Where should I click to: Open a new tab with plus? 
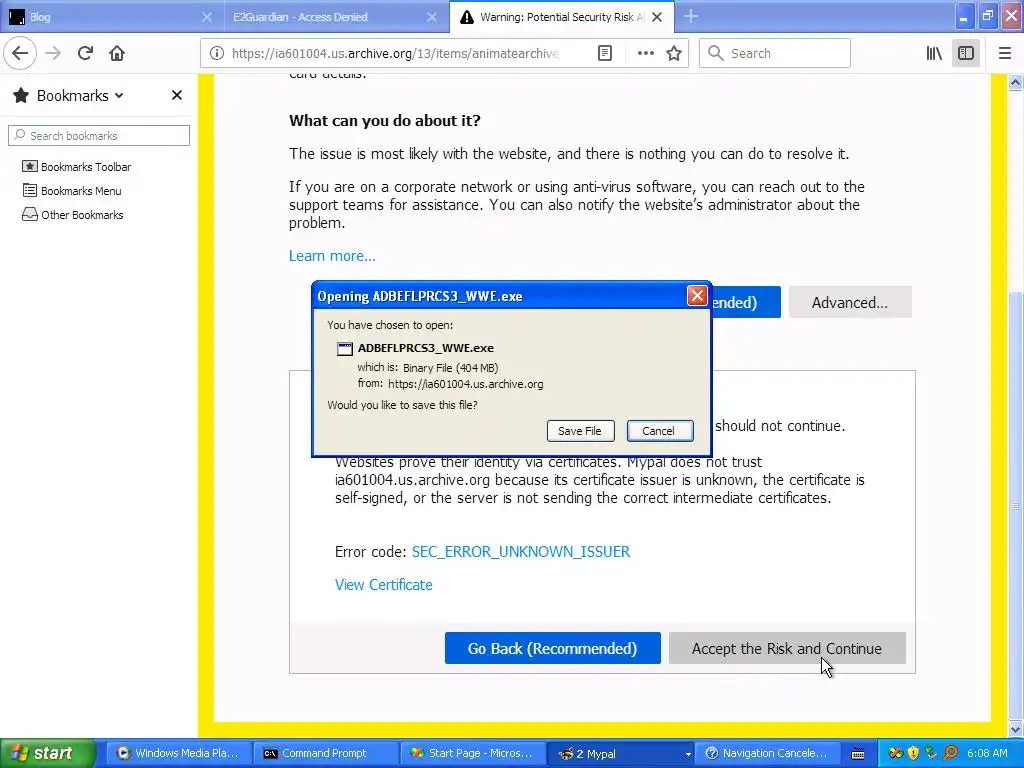[690, 17]
